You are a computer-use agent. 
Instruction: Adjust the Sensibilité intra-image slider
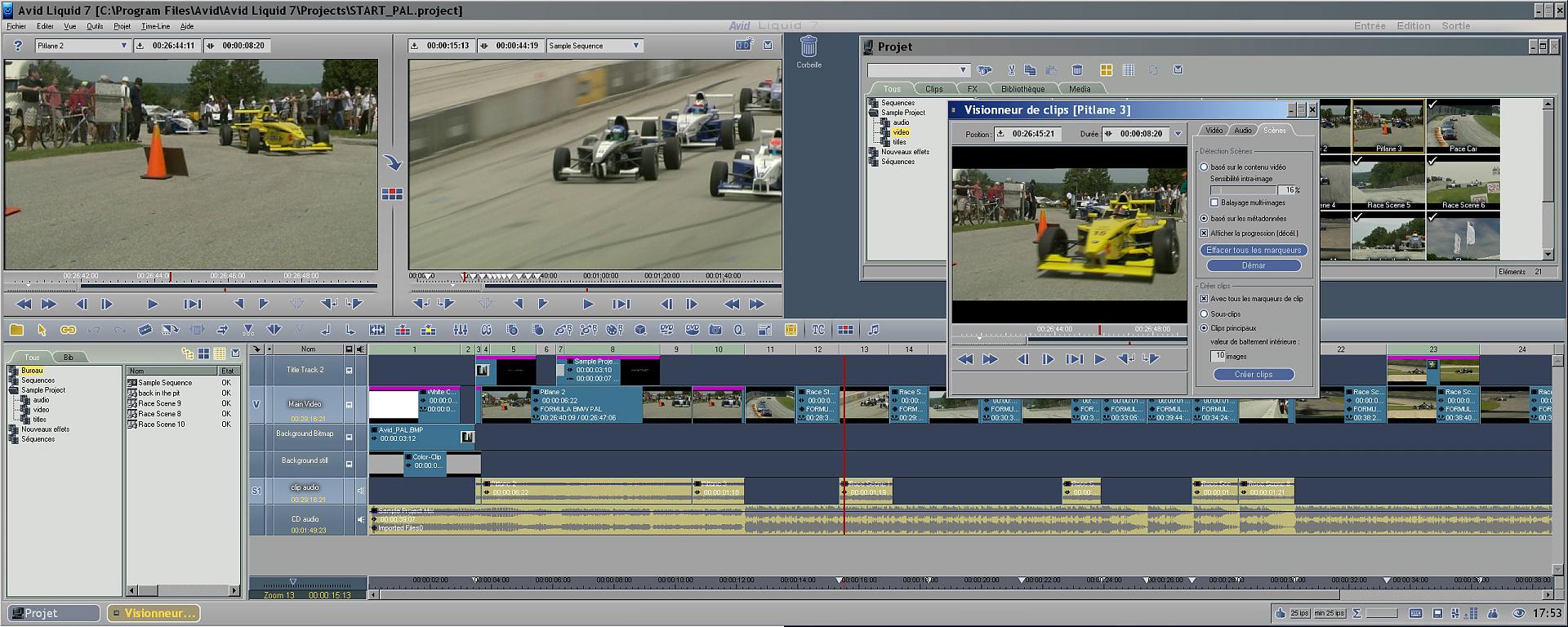point(1244,190)
